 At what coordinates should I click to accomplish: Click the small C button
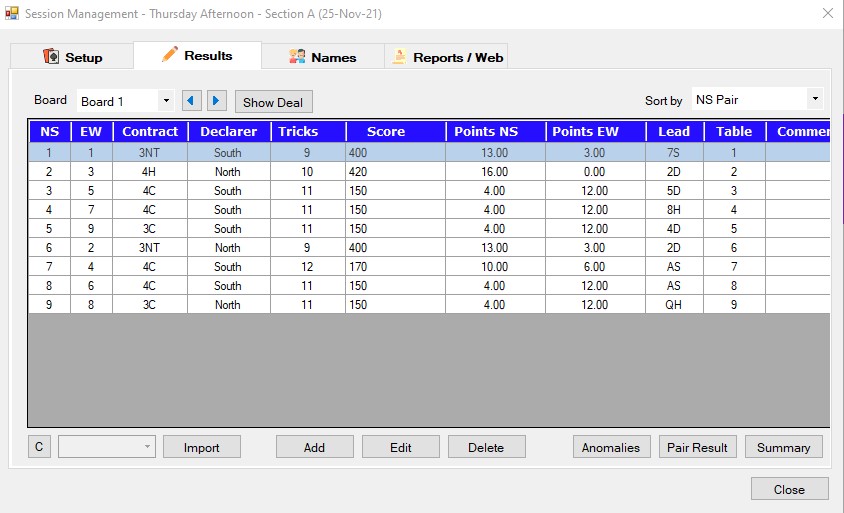pos(39,447)
